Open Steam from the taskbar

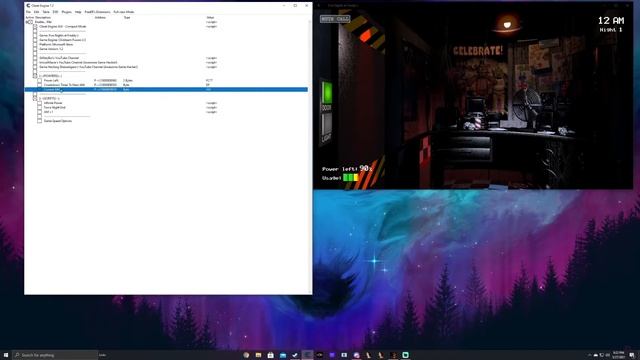click(295, 355)
